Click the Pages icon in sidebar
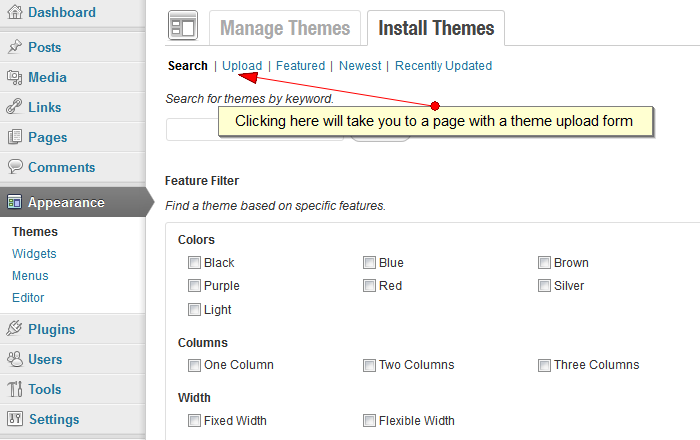Viewport: 700px width, 440px height. [x=14, y=137]
